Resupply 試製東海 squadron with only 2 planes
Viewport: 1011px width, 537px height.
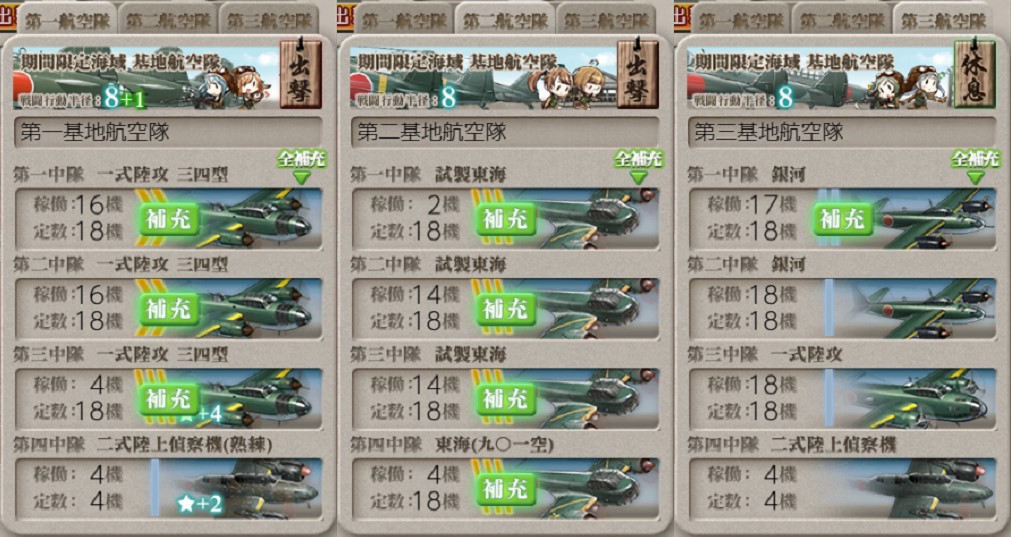pyautogui.click(x=506, y=219)
